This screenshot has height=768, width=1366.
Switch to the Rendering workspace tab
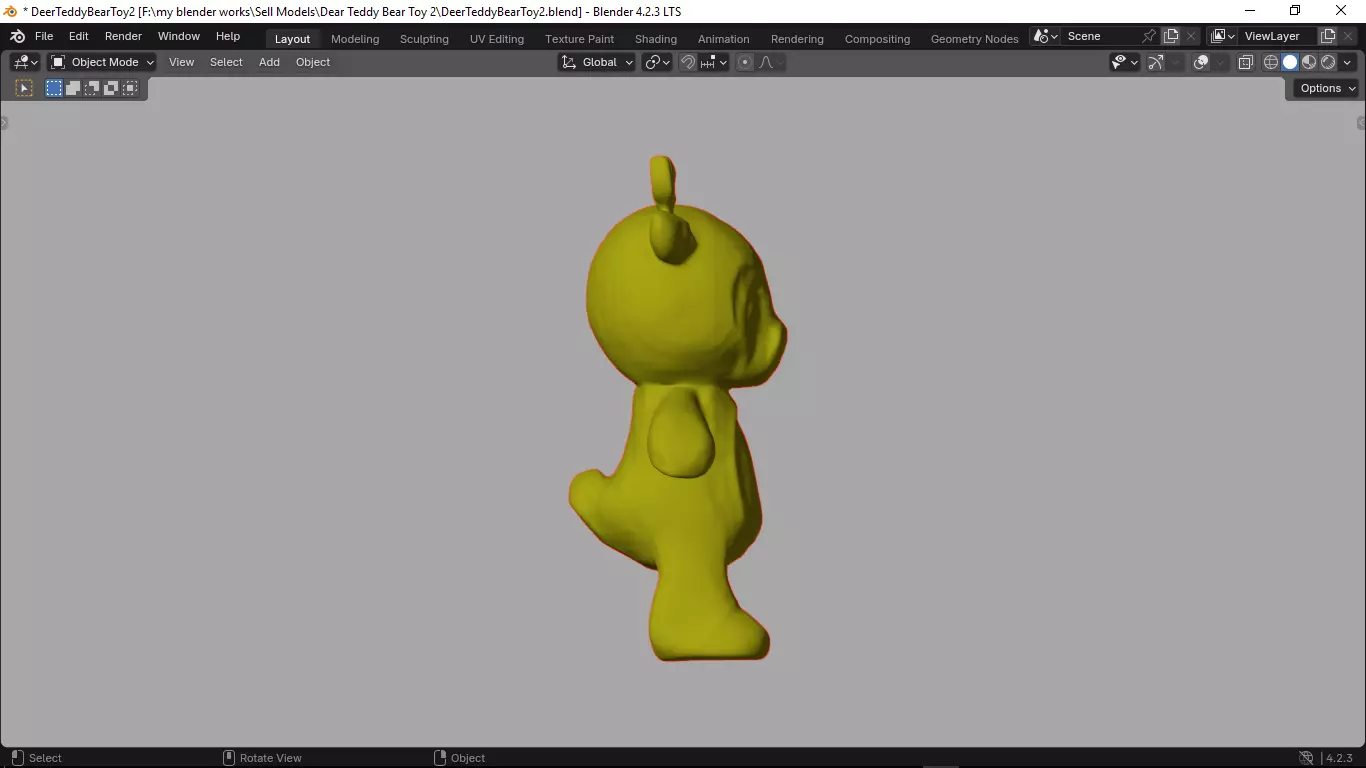(x=797, y=39)
